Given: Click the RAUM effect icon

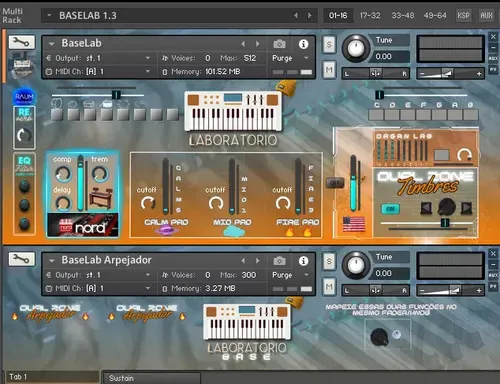Looking at the screenshot, I should click(24, 97).
